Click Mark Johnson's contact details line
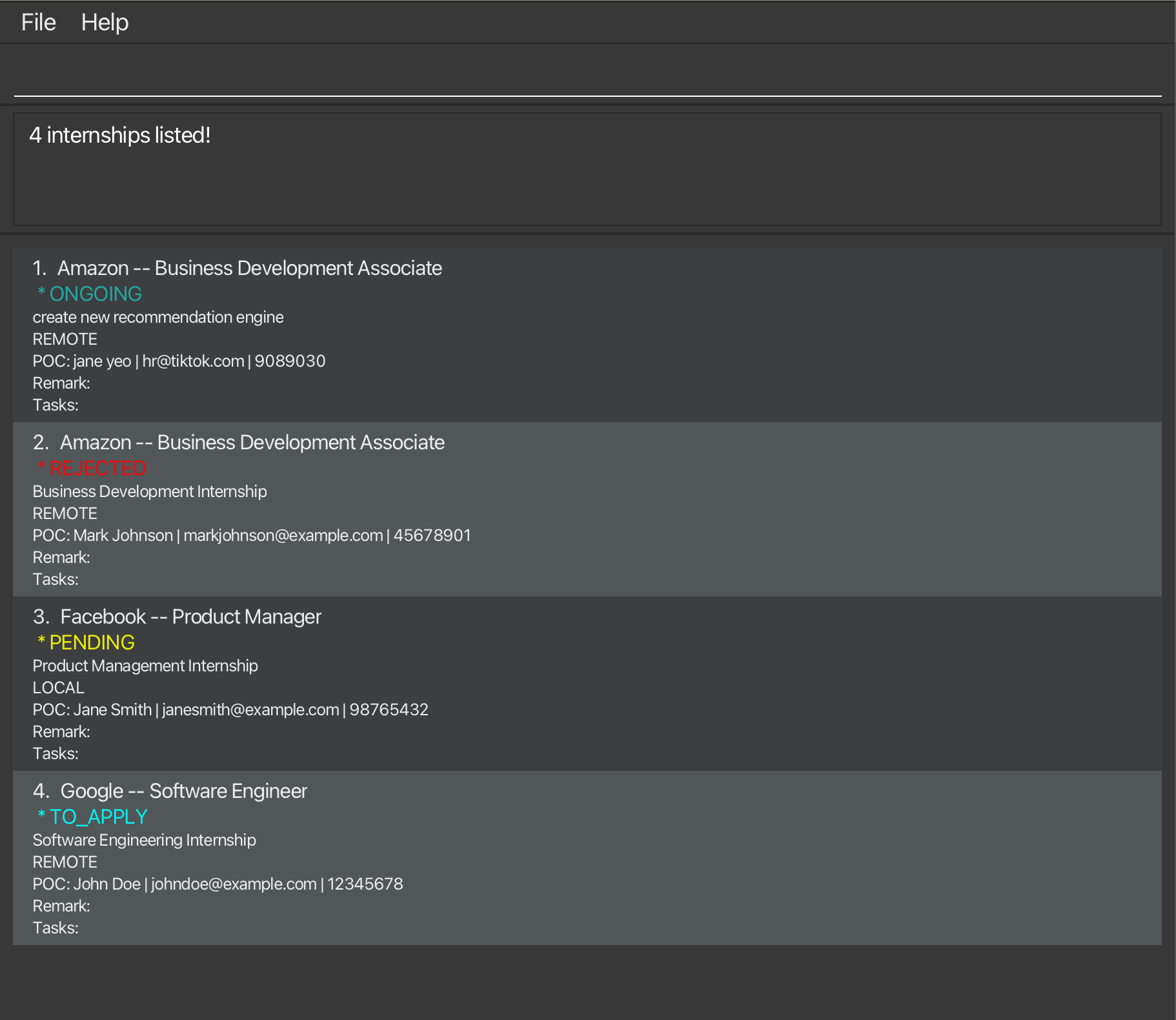Image resolution: width=1176 pixels, height=1020 pixels. click(252, 535)
